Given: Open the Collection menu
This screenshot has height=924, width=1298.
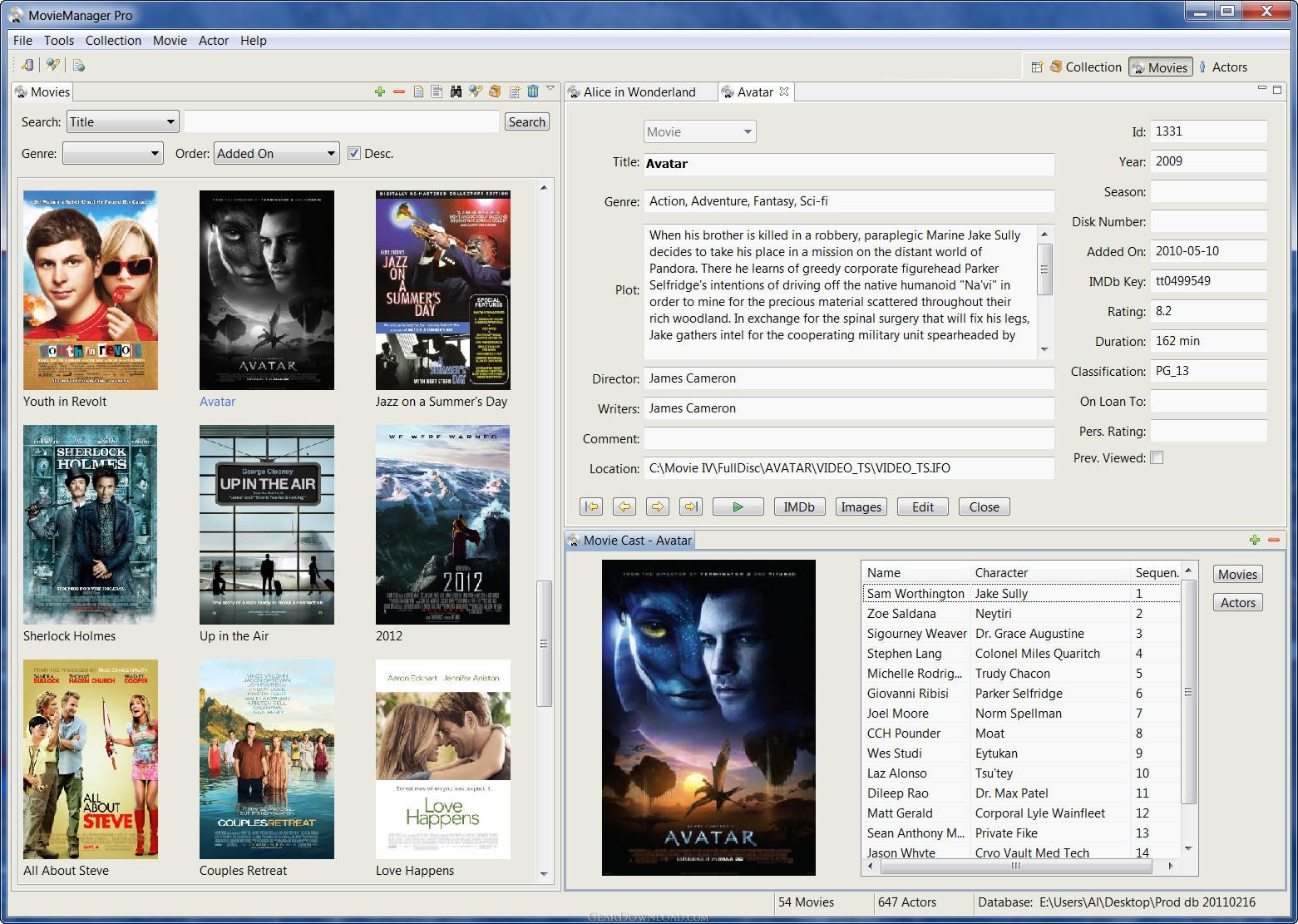Looking at the screenshot, I should [113, 40].
